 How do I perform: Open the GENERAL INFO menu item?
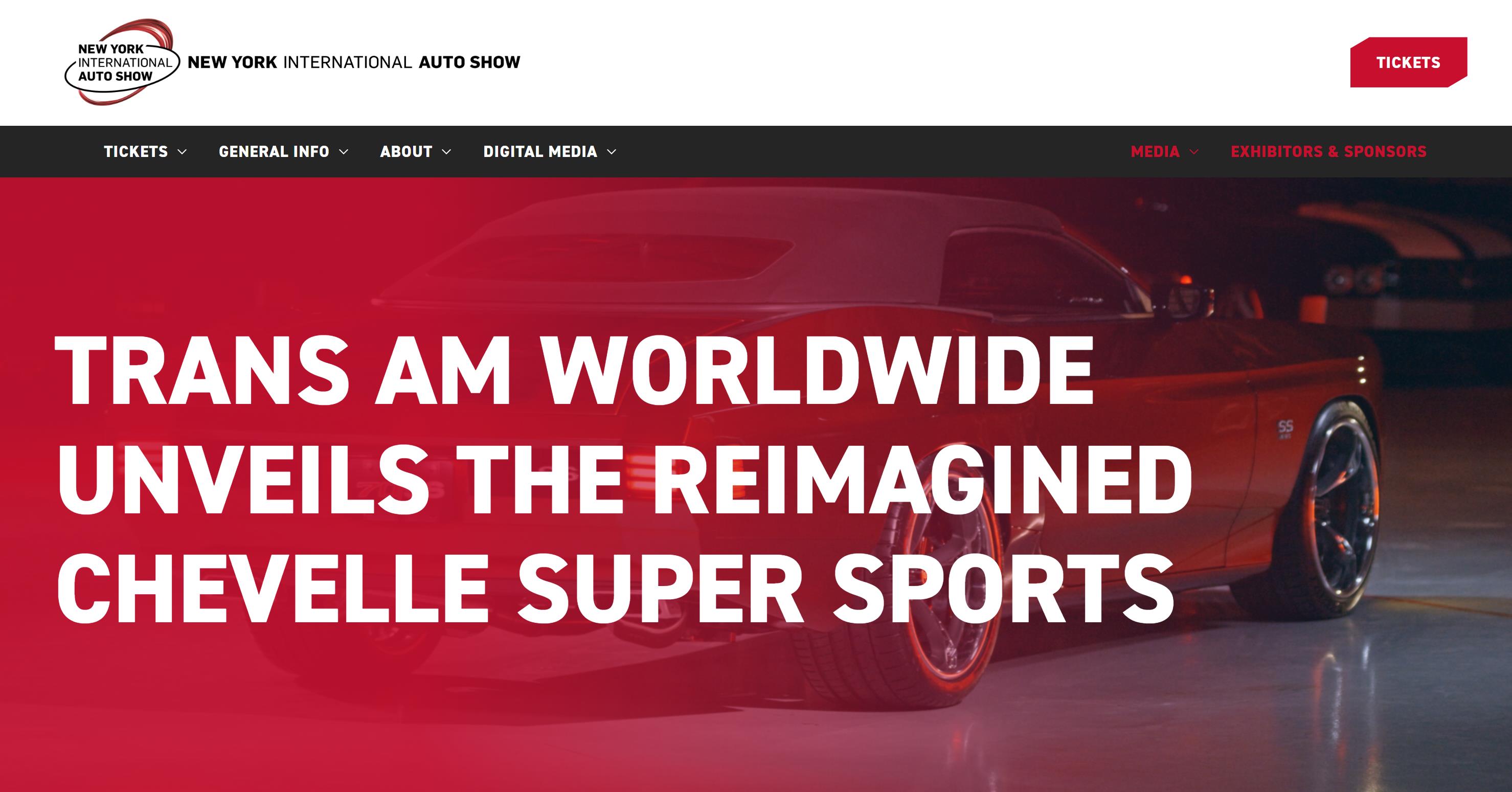[274, 151]
